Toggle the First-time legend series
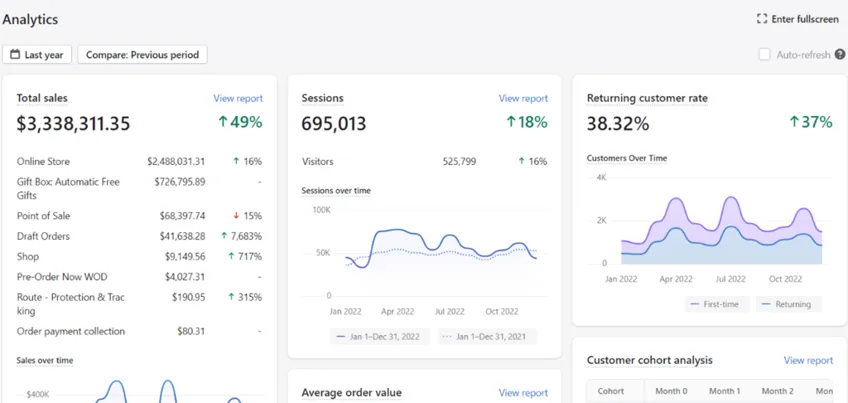 point(717,304)
